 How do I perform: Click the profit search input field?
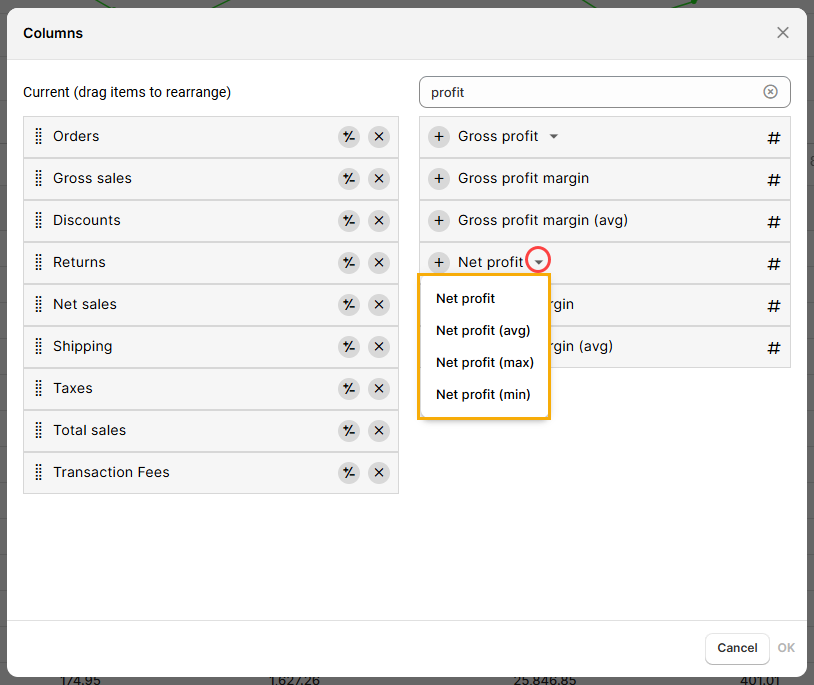[x=590, y=92]
